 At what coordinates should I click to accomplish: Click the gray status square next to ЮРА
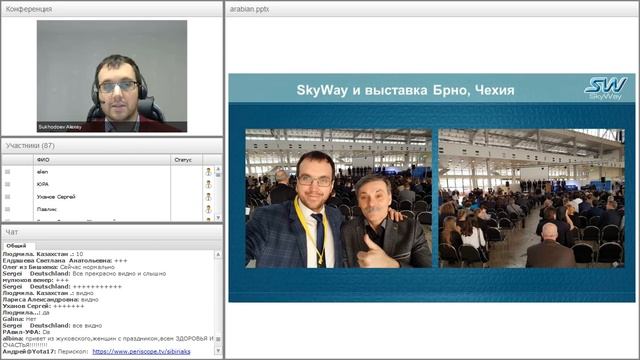click(x=7, y=184)
